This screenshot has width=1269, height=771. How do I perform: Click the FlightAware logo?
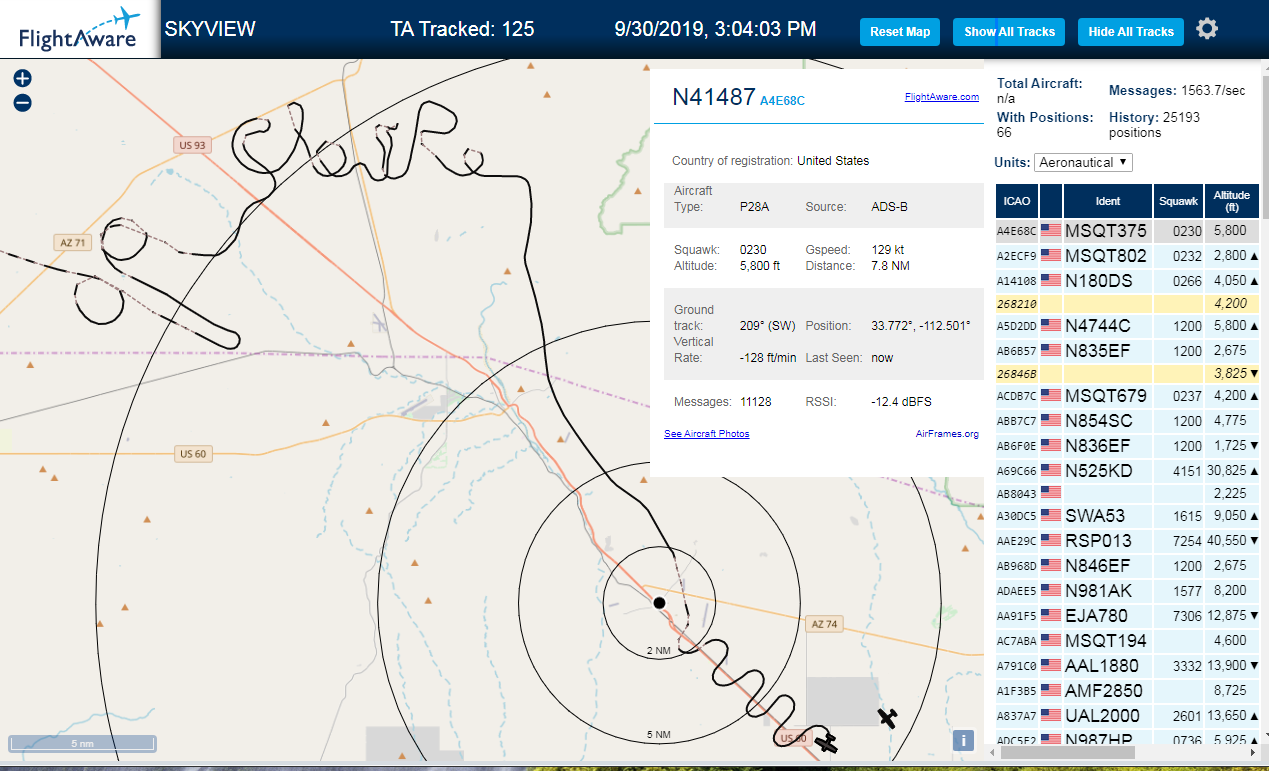pyautogui.click(x=79, y=29)
